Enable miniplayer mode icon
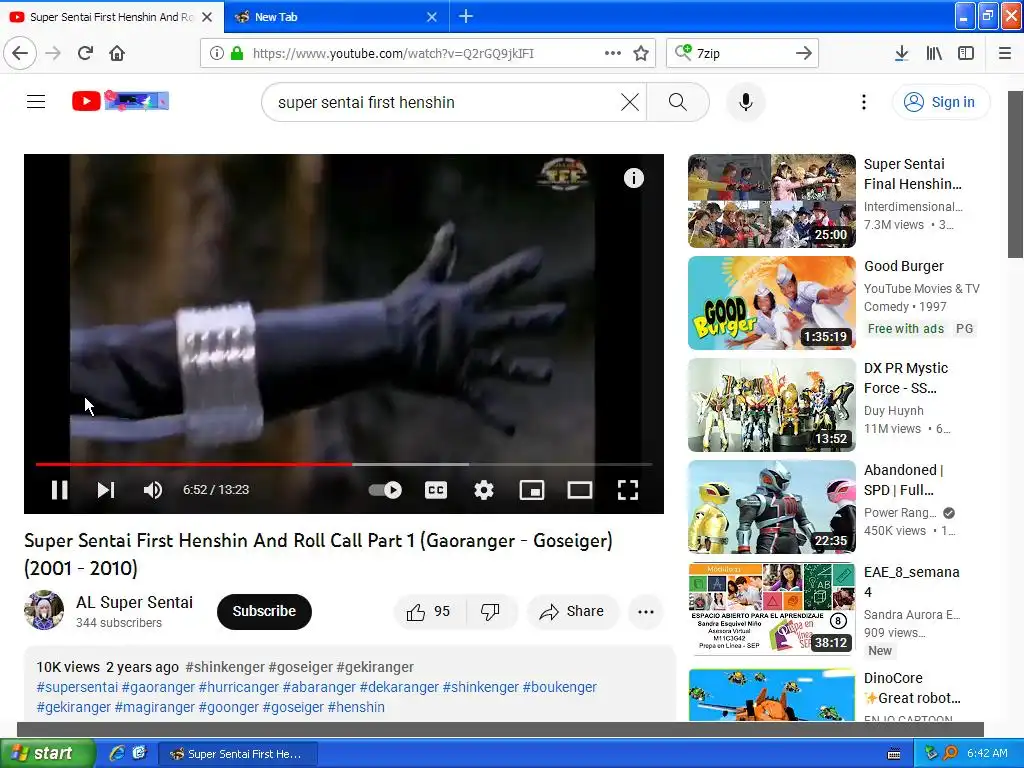The image size is (1024, 768). point(532,490)
